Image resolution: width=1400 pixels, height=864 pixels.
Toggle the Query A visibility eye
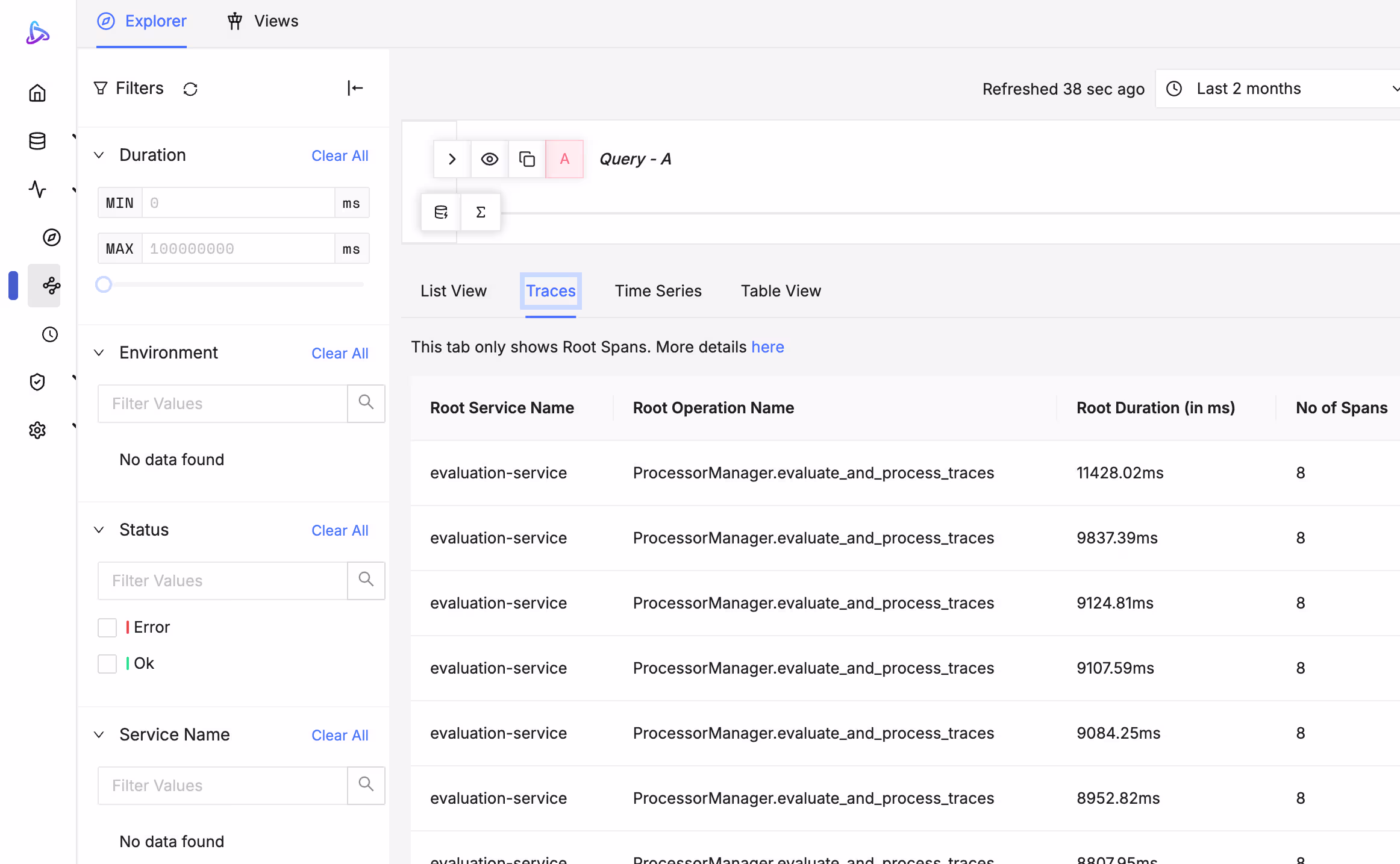pos(489,159)
